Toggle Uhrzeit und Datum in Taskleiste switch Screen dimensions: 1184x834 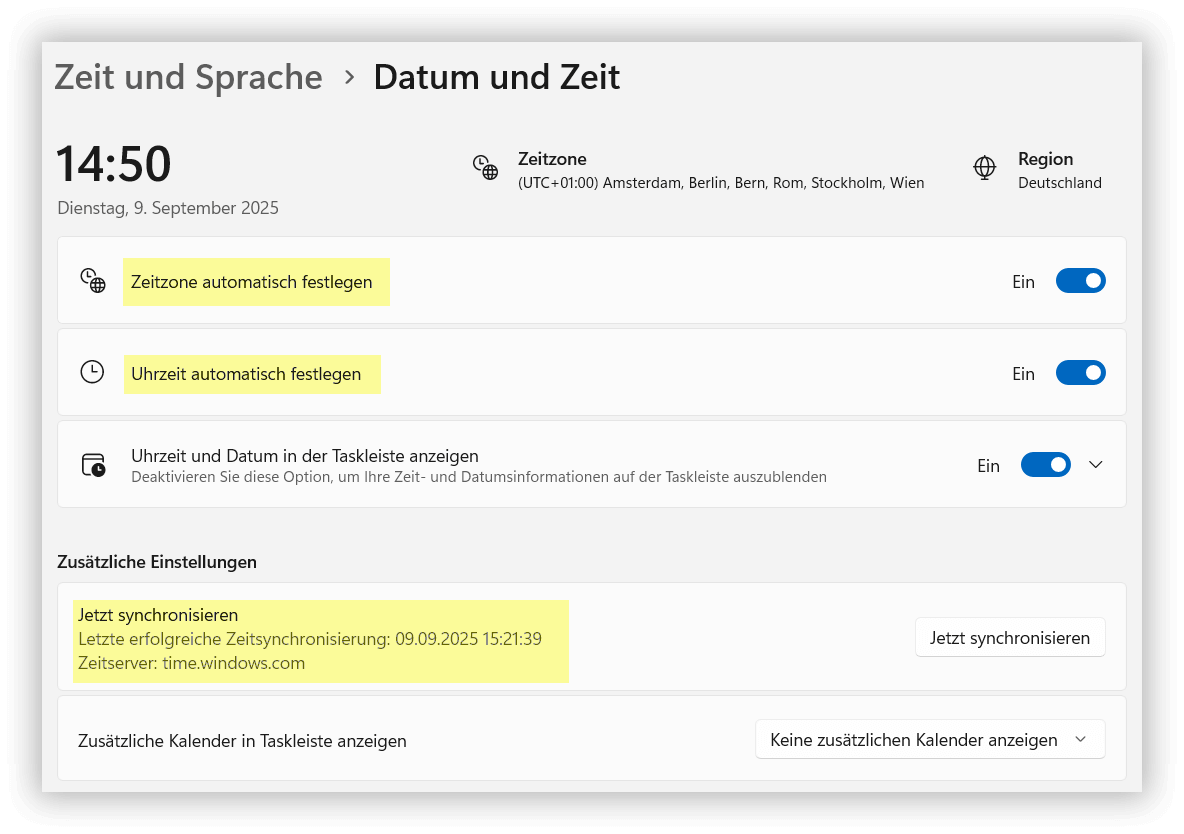pos(1046,465)
